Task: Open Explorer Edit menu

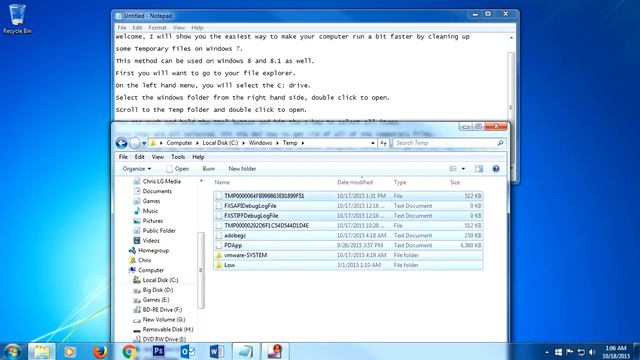Action: pyautogui.click(x=140, y=157)
